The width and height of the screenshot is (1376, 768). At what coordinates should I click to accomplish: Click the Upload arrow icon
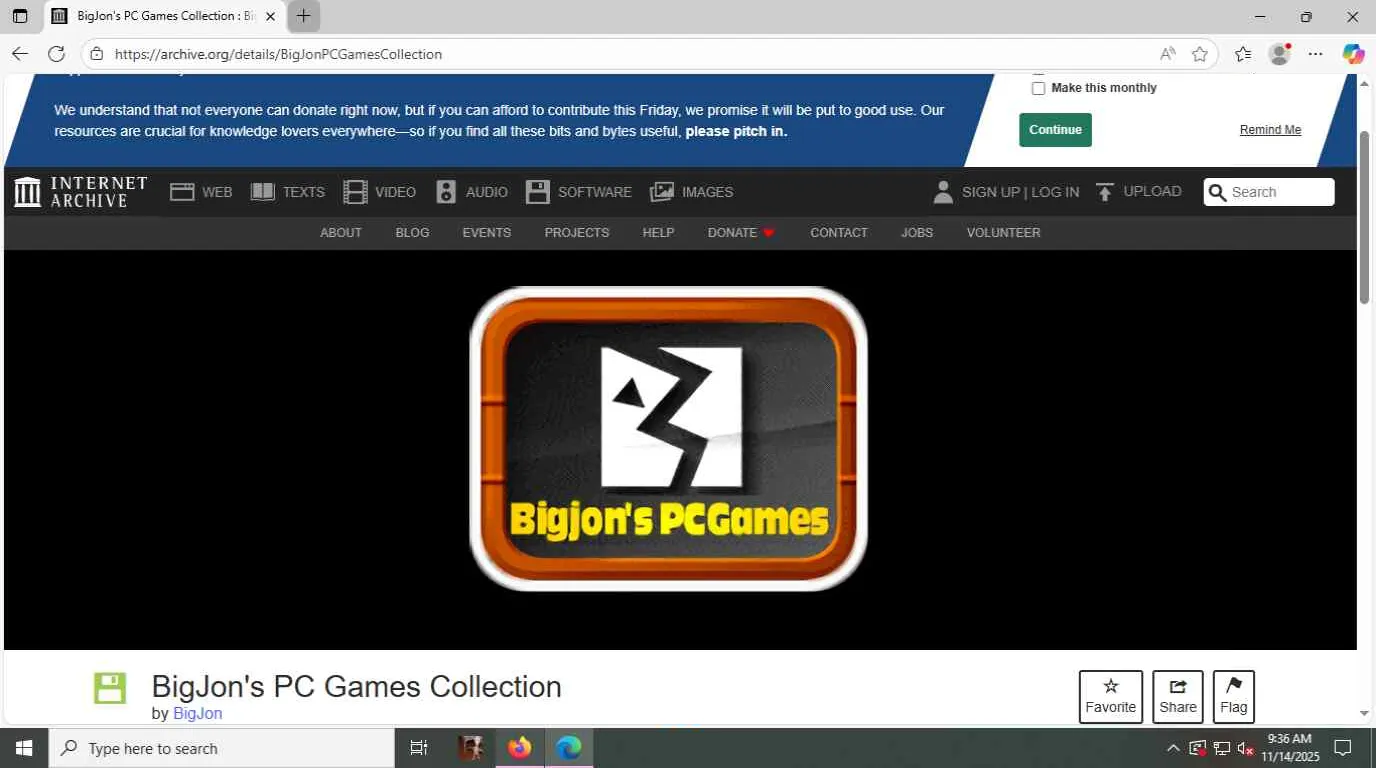click(x=1105, y=192)
